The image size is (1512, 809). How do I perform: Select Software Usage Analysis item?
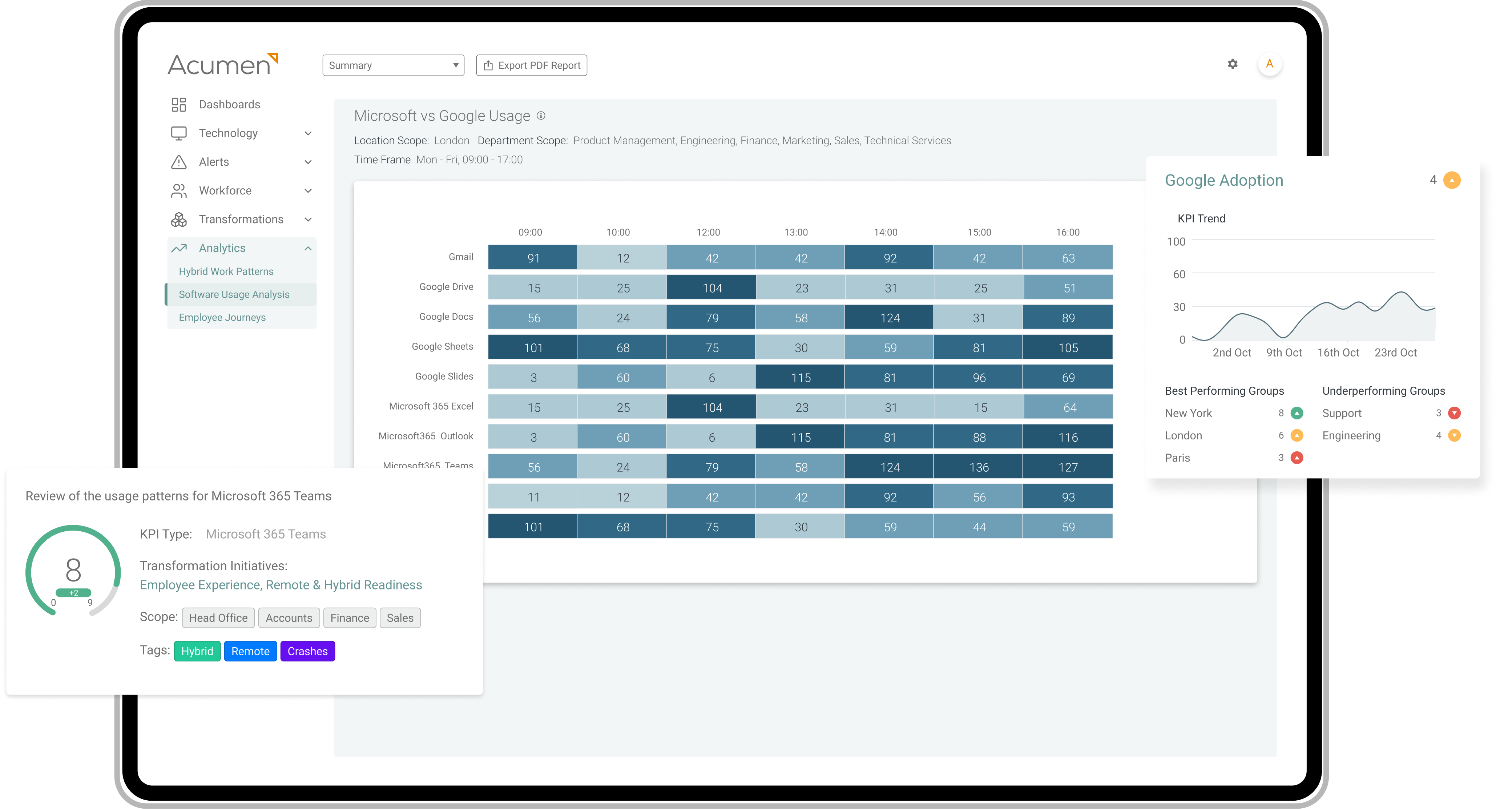click(241, 295)
